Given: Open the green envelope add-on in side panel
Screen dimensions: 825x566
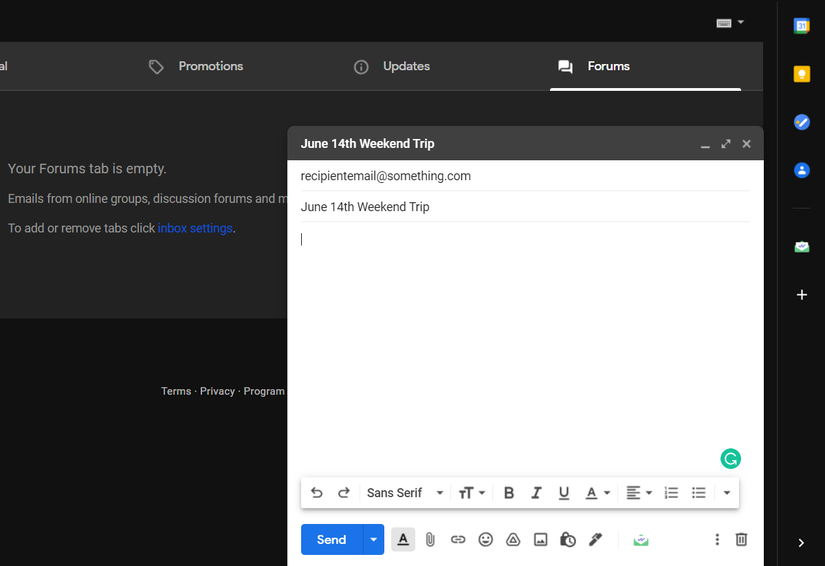Looking at the screenshot, I should click(801, 246).
